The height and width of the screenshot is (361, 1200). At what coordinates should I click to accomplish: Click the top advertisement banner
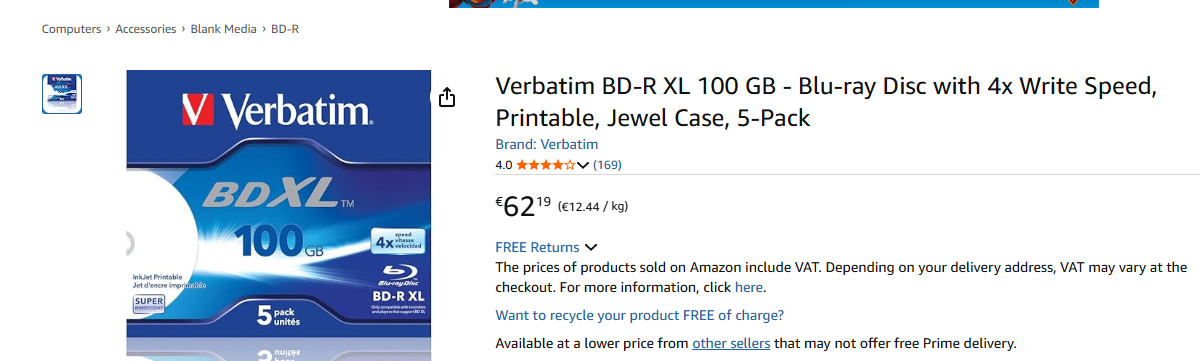(774, 3)
